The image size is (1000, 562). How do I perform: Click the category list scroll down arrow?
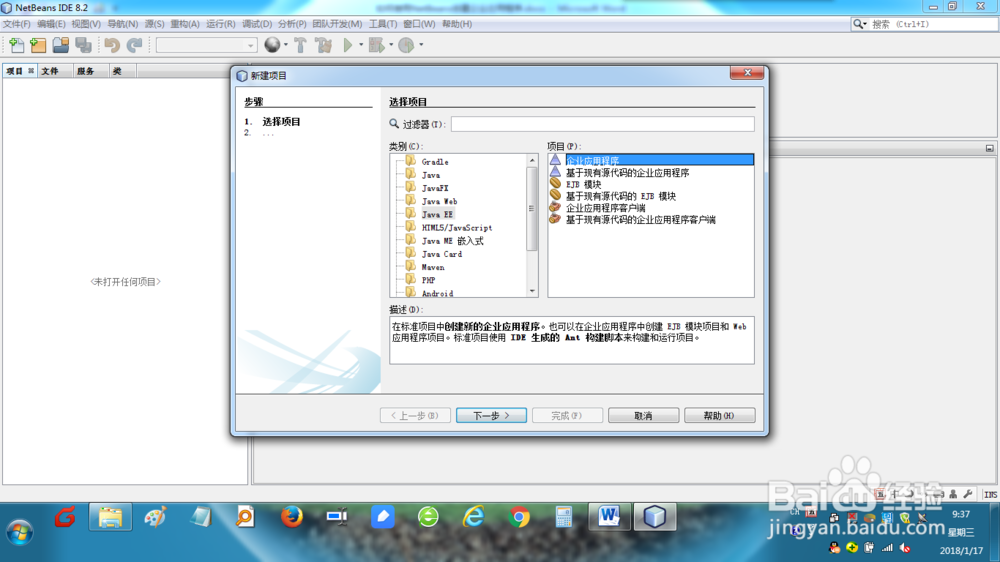point(532,291)
